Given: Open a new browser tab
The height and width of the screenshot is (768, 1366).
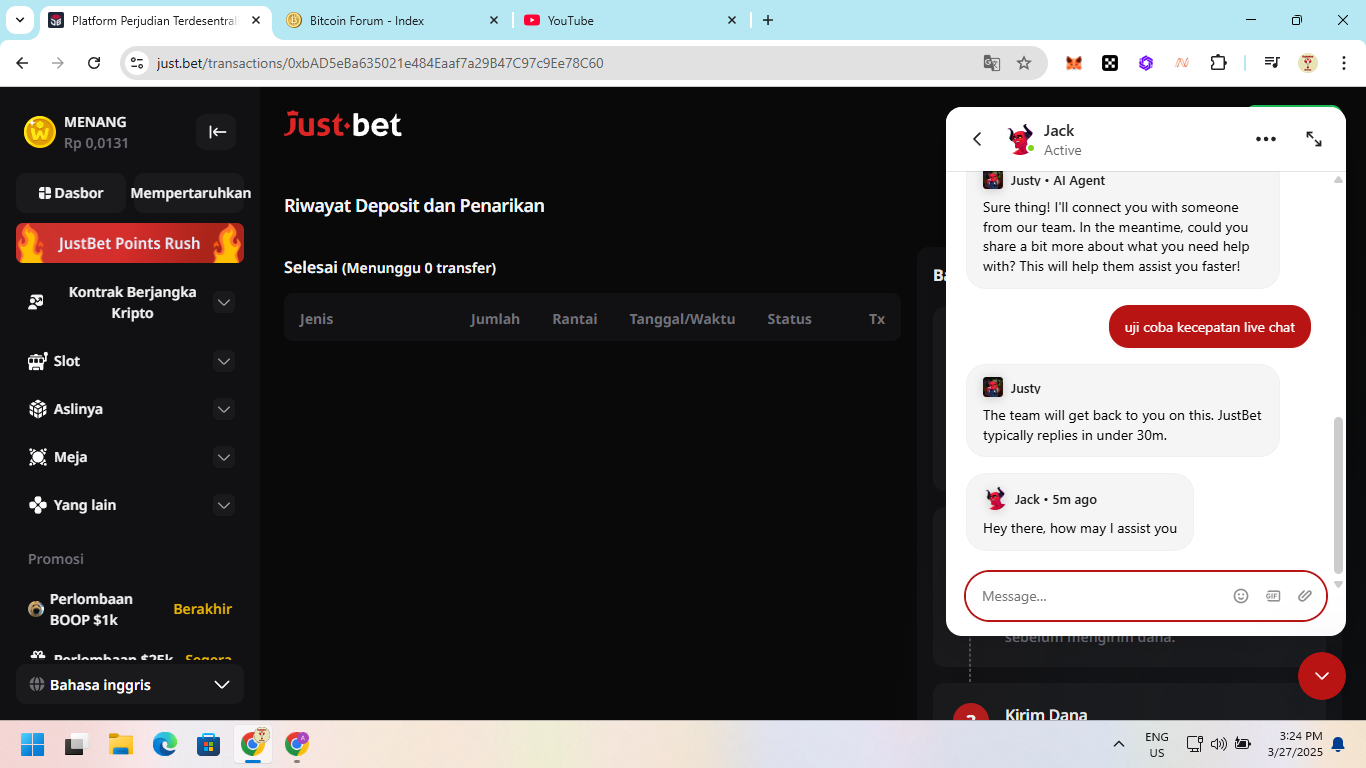Looking at the screenshot, I should click(768, 20).
